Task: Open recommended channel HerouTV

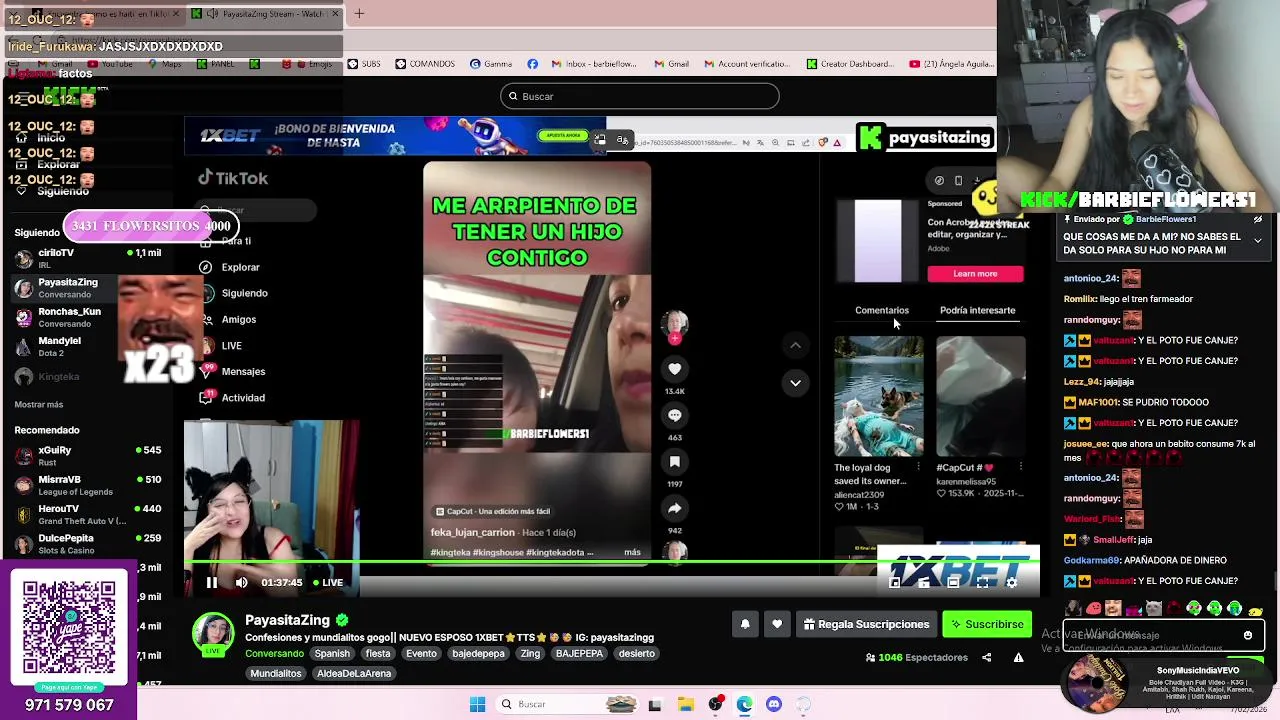Action: (x=87, y=514)
